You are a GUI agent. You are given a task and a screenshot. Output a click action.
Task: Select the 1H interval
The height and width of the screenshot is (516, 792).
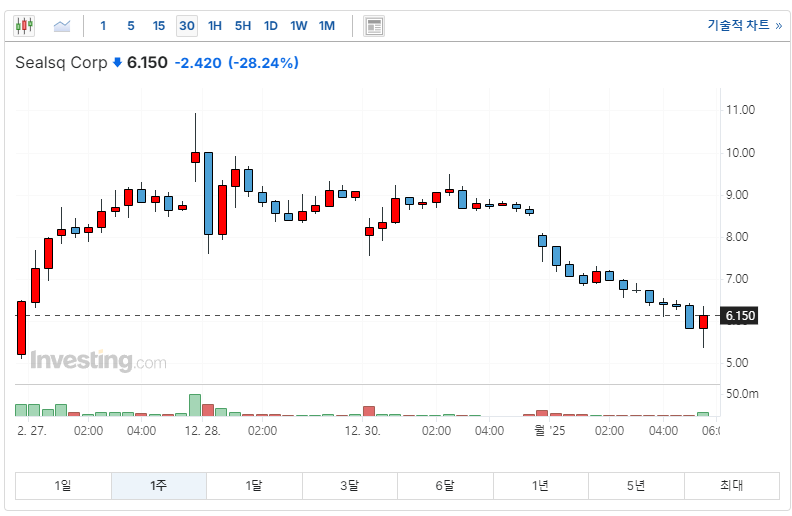pyautogui.click(x=215, y=26)
